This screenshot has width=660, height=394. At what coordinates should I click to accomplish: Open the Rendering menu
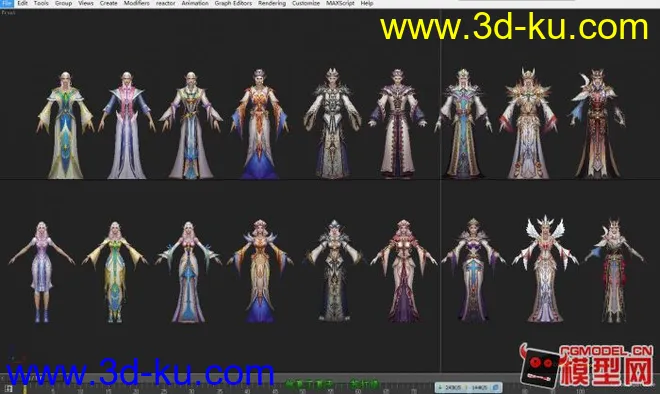(272, 3)
